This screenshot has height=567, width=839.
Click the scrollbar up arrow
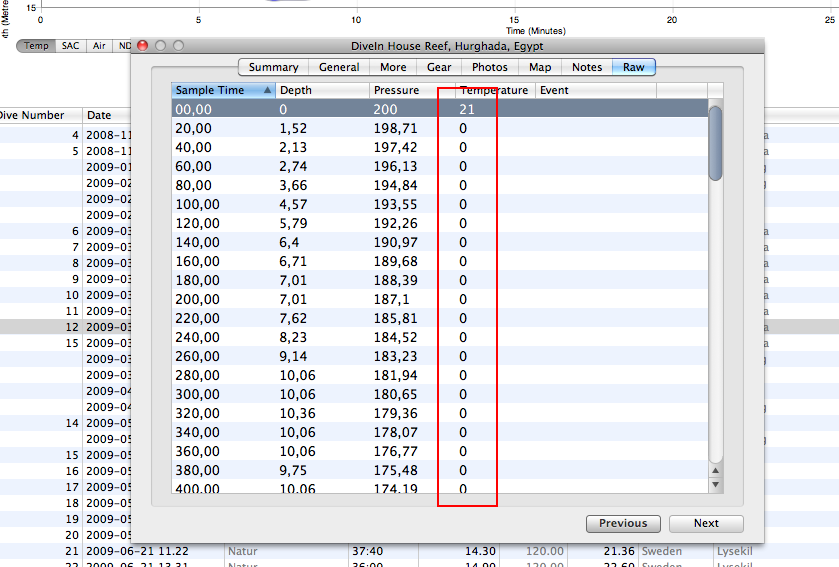point(715,470)
